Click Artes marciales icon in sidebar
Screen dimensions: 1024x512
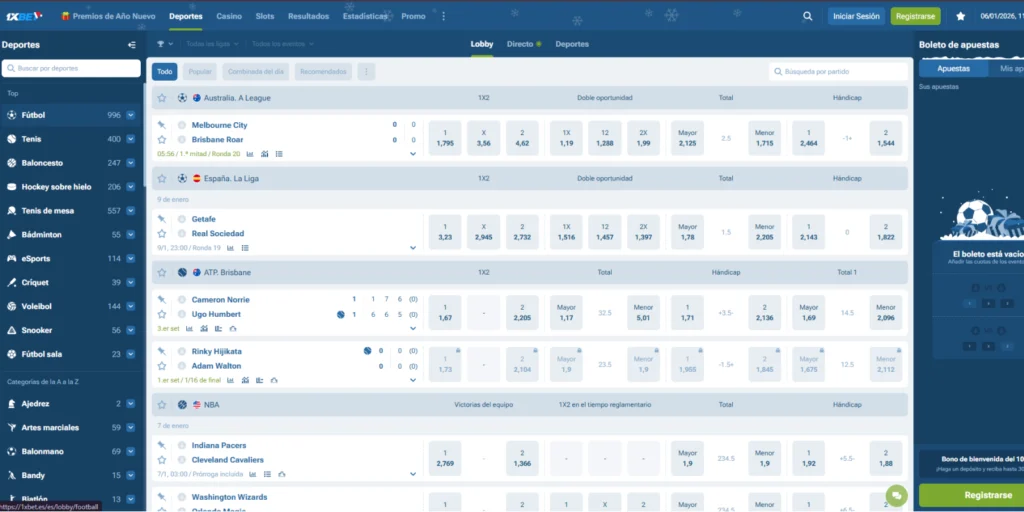[12, 428]
